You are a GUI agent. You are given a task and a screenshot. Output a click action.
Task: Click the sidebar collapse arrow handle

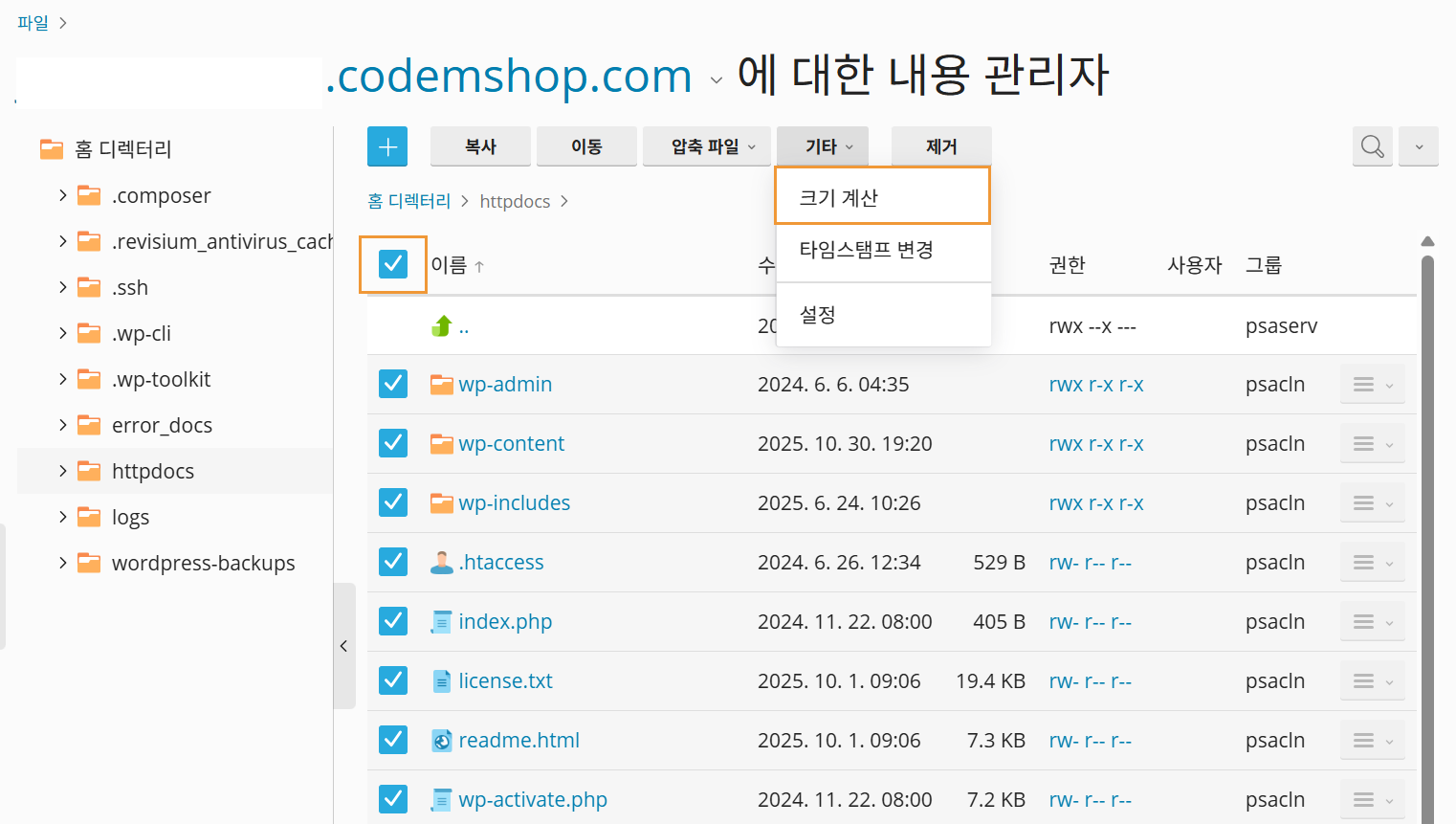343,646
